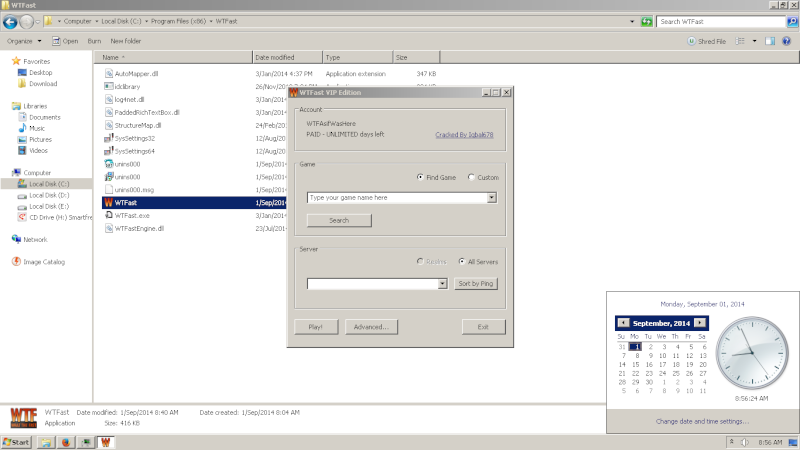This screenshot has width=800, height=450.
Task: Click the Sort by Ping button
Action: 476,284
